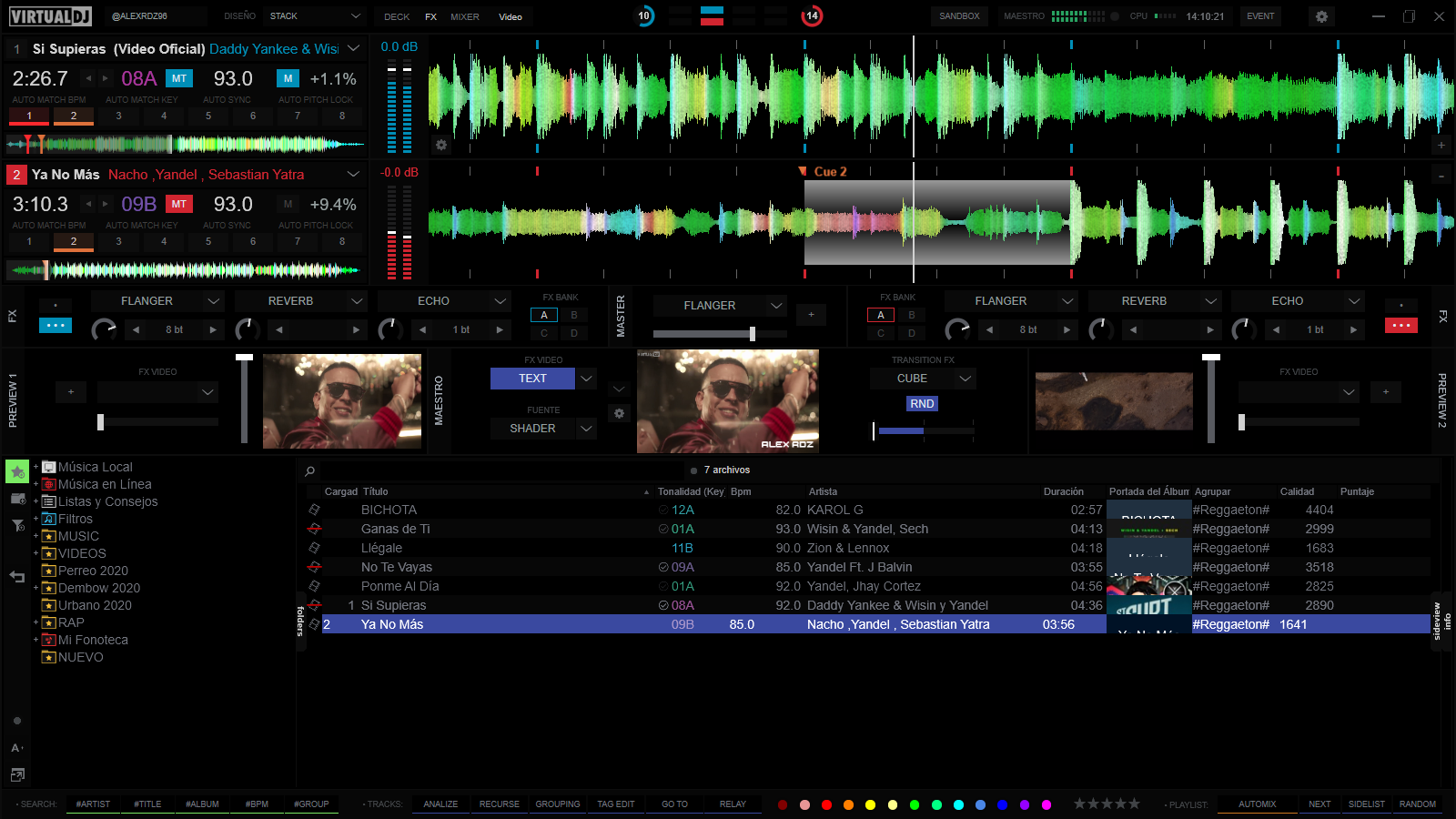Expand the Música Local folder tree
Viewport: 1456px width, 819px height.
click(x=35, y=467)
